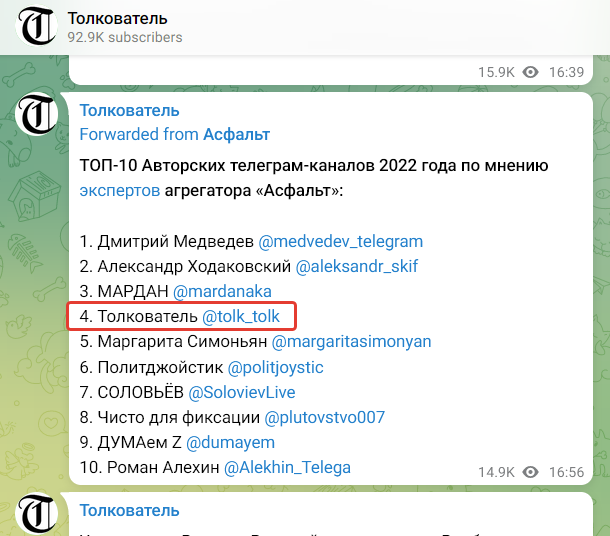
Task: Open @mardanaka mention
Action: pyautogui.click(x=222, y=291)
